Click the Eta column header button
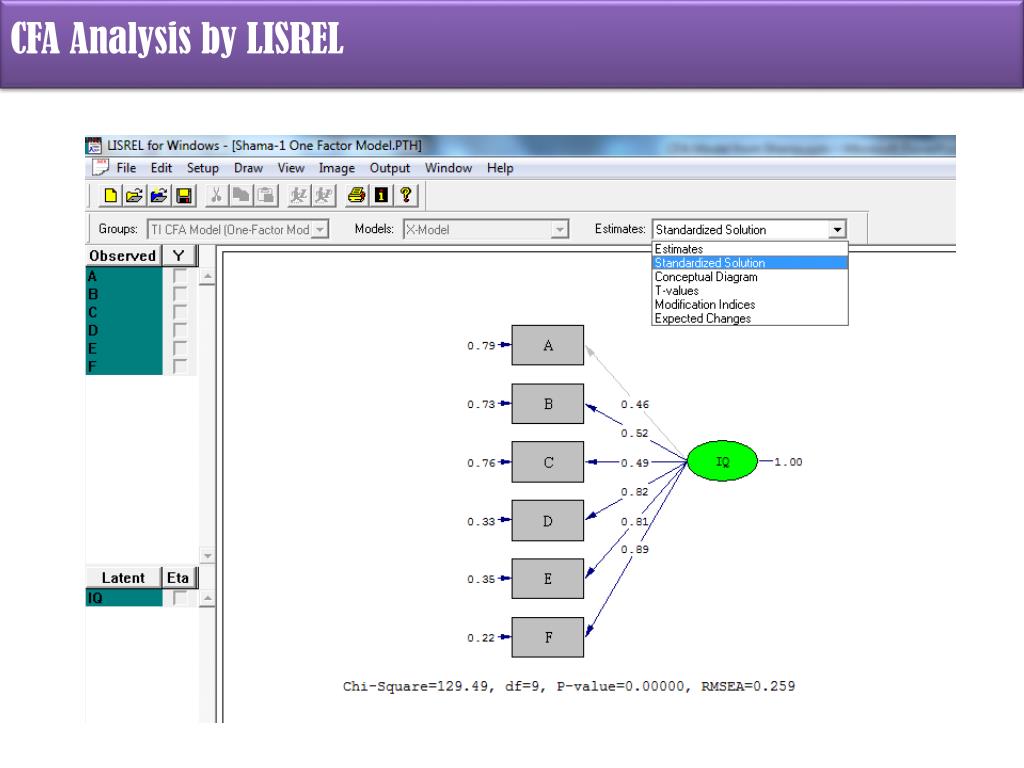 tap(180, 577)
